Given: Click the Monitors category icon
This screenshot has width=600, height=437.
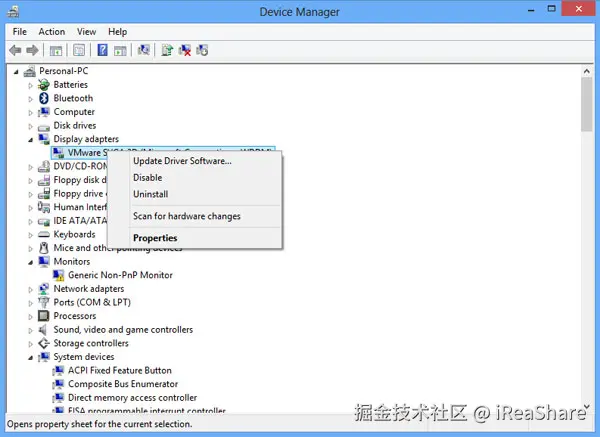Looking at the screenshot, I should coord(44,261).
